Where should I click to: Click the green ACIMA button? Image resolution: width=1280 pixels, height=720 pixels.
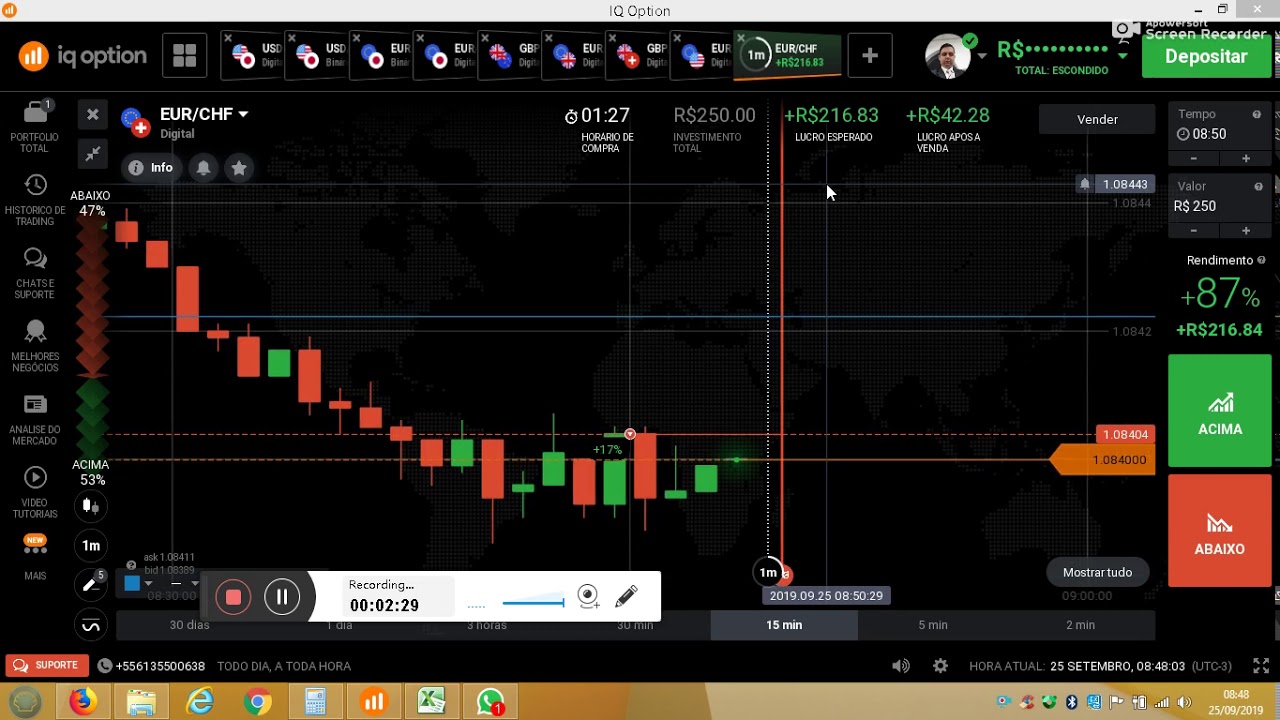pyautogui.click(x=1220, y=411)
